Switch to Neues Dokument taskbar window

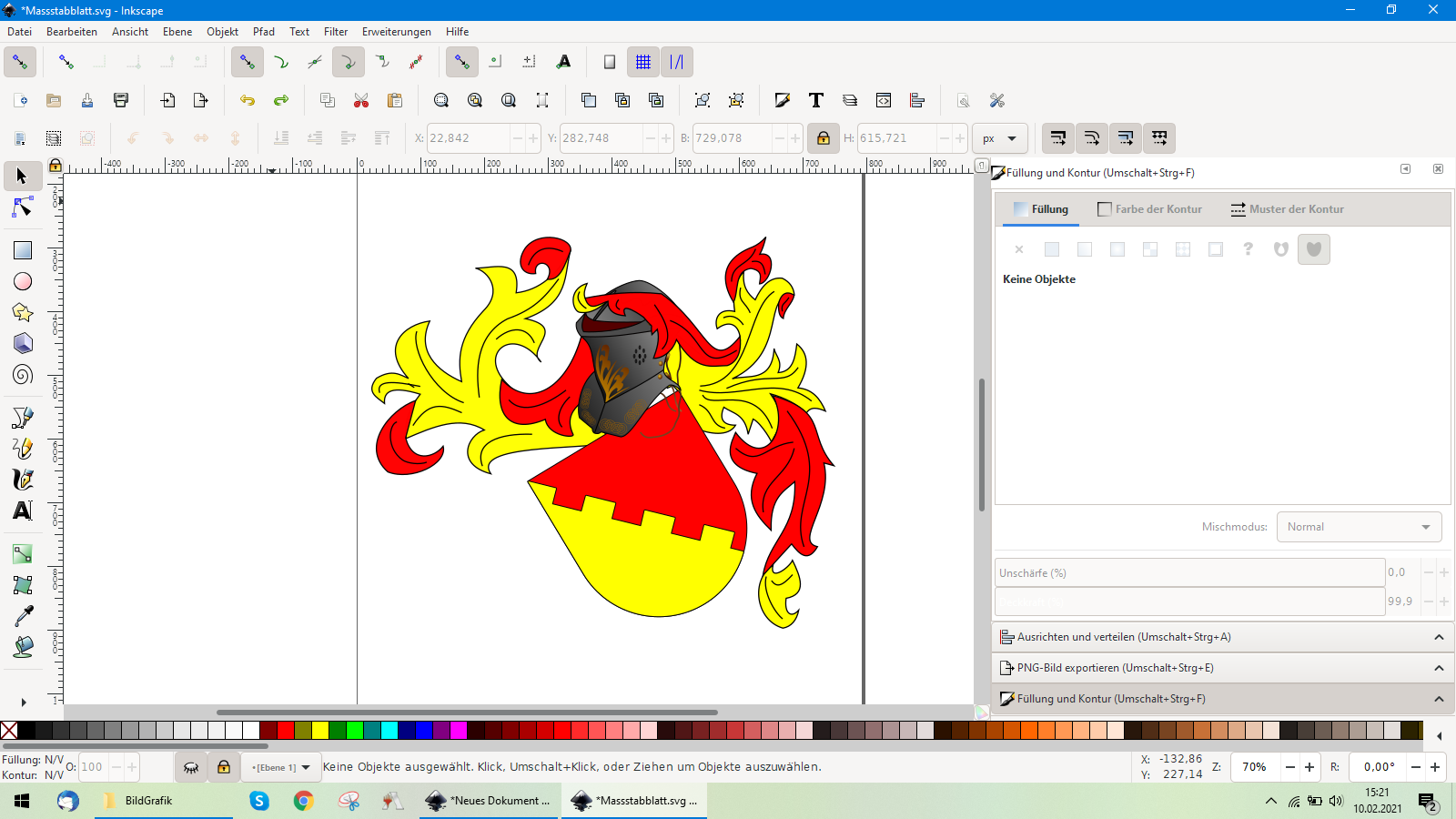pyautogui.click(x=490, y=801)
